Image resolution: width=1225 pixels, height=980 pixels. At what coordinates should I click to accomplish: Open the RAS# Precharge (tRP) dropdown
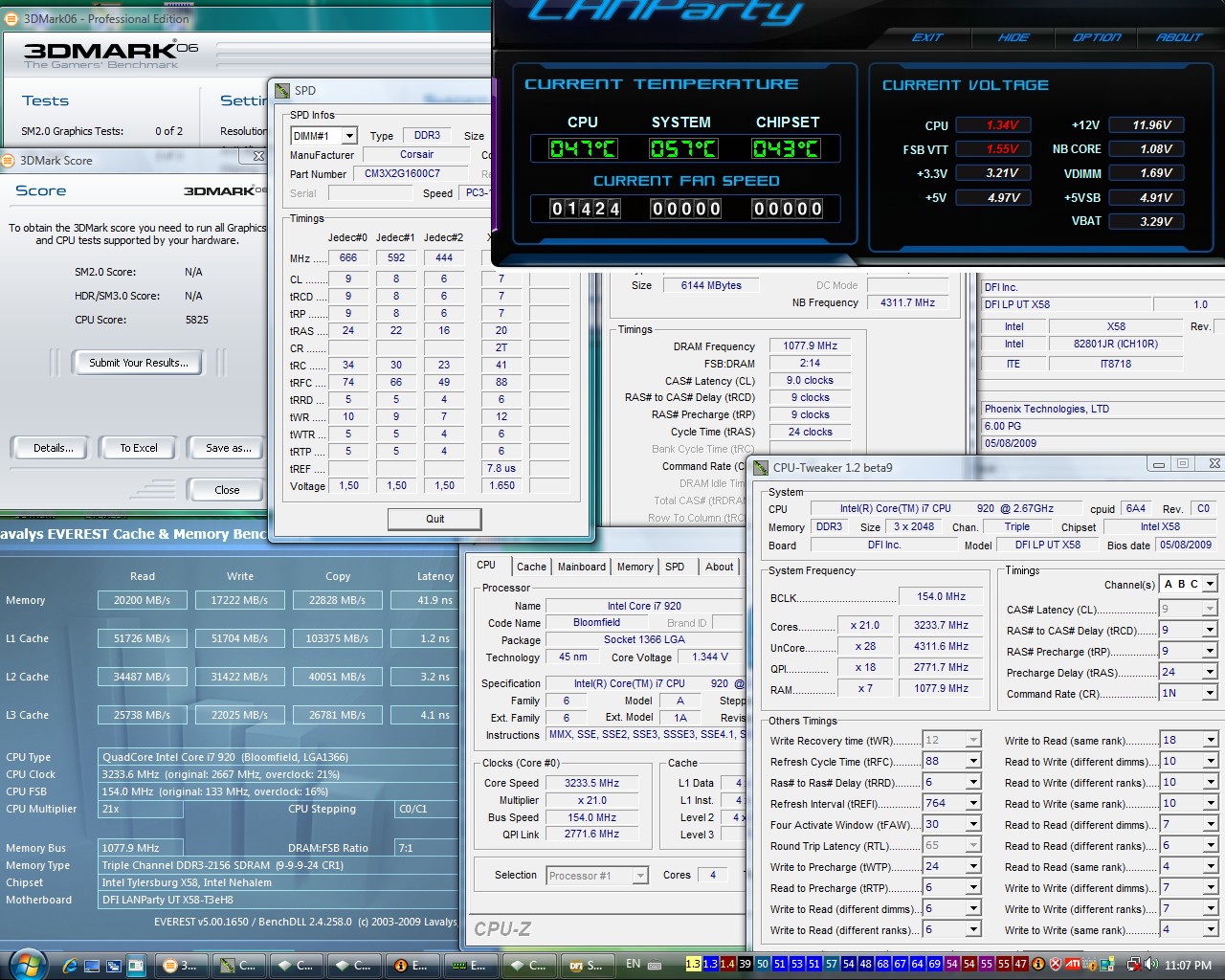click(1210, 651)
